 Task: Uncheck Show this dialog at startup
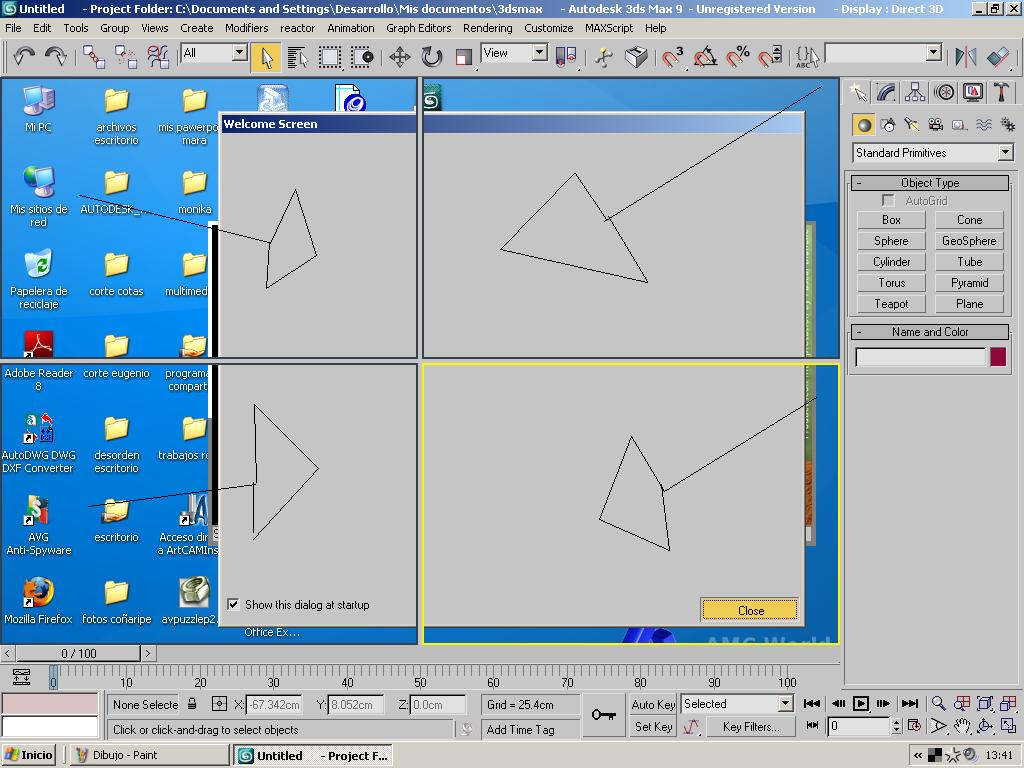click(x=233, y=604)
